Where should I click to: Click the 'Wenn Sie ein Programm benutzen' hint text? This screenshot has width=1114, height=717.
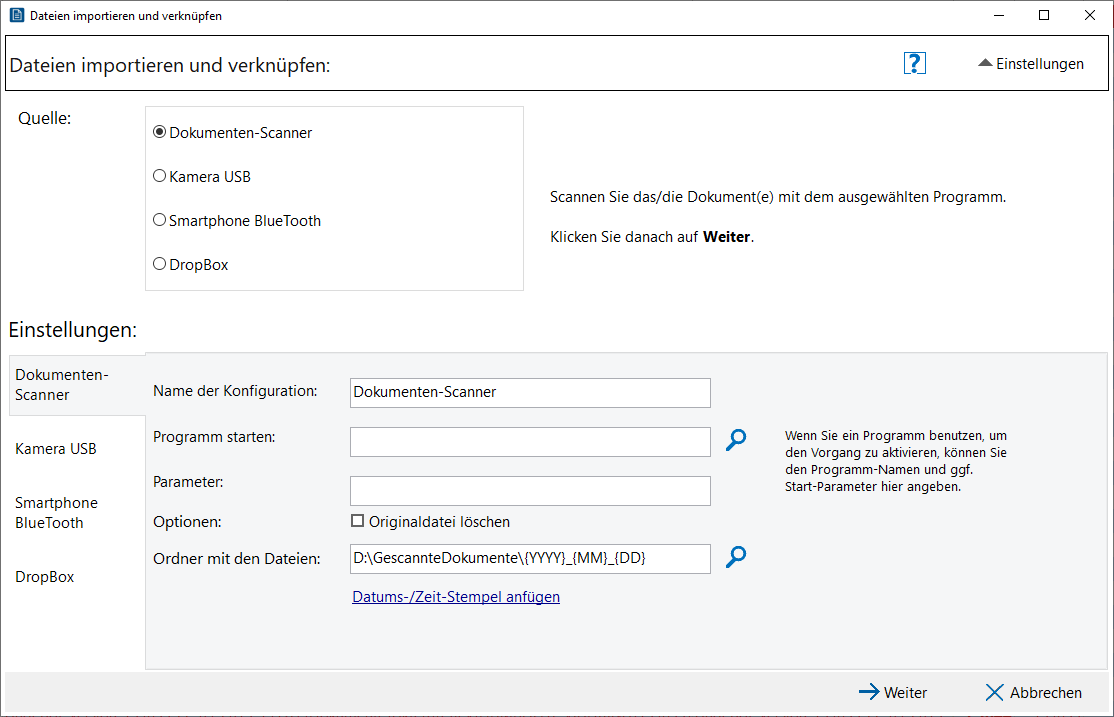click(x=896, y=460)
